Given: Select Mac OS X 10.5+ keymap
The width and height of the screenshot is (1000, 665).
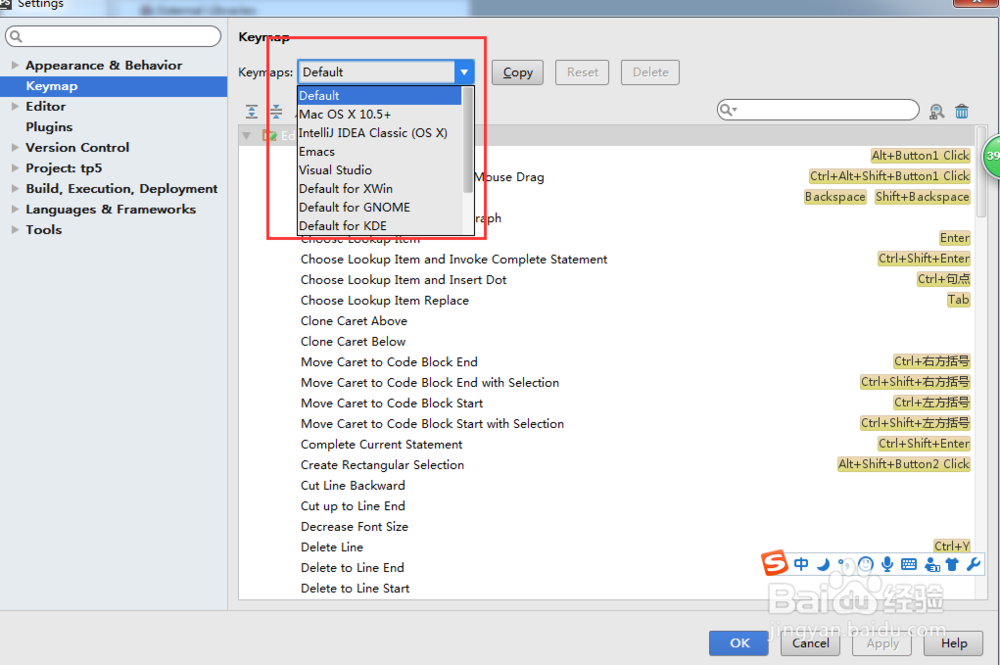Looking at the screenshot, I should pos(379,114).
